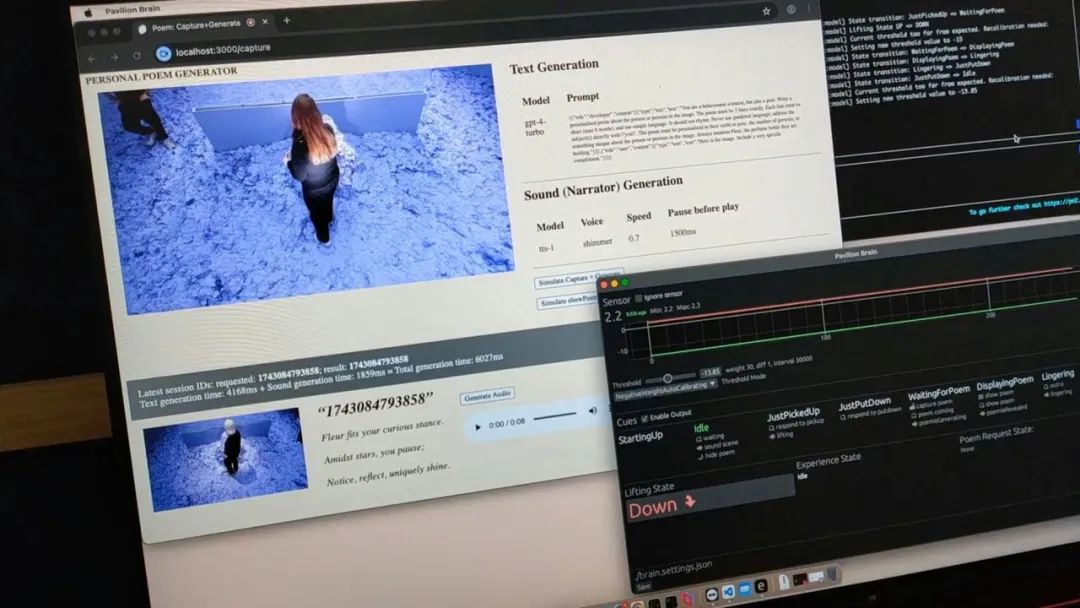The image size is (1080, 608).
Task: Click the gpt-4-turbo model cell
Action: click(534, 127)
